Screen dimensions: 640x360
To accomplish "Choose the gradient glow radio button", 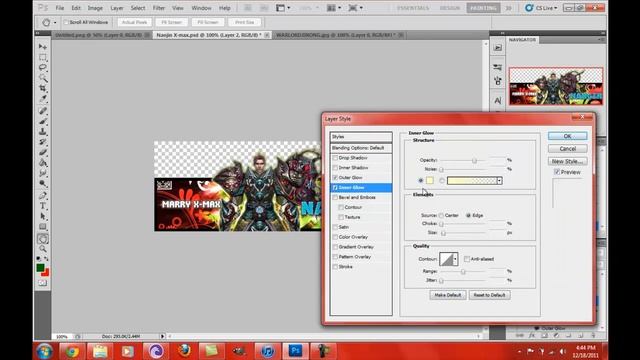I will click(x=442, y=180).
